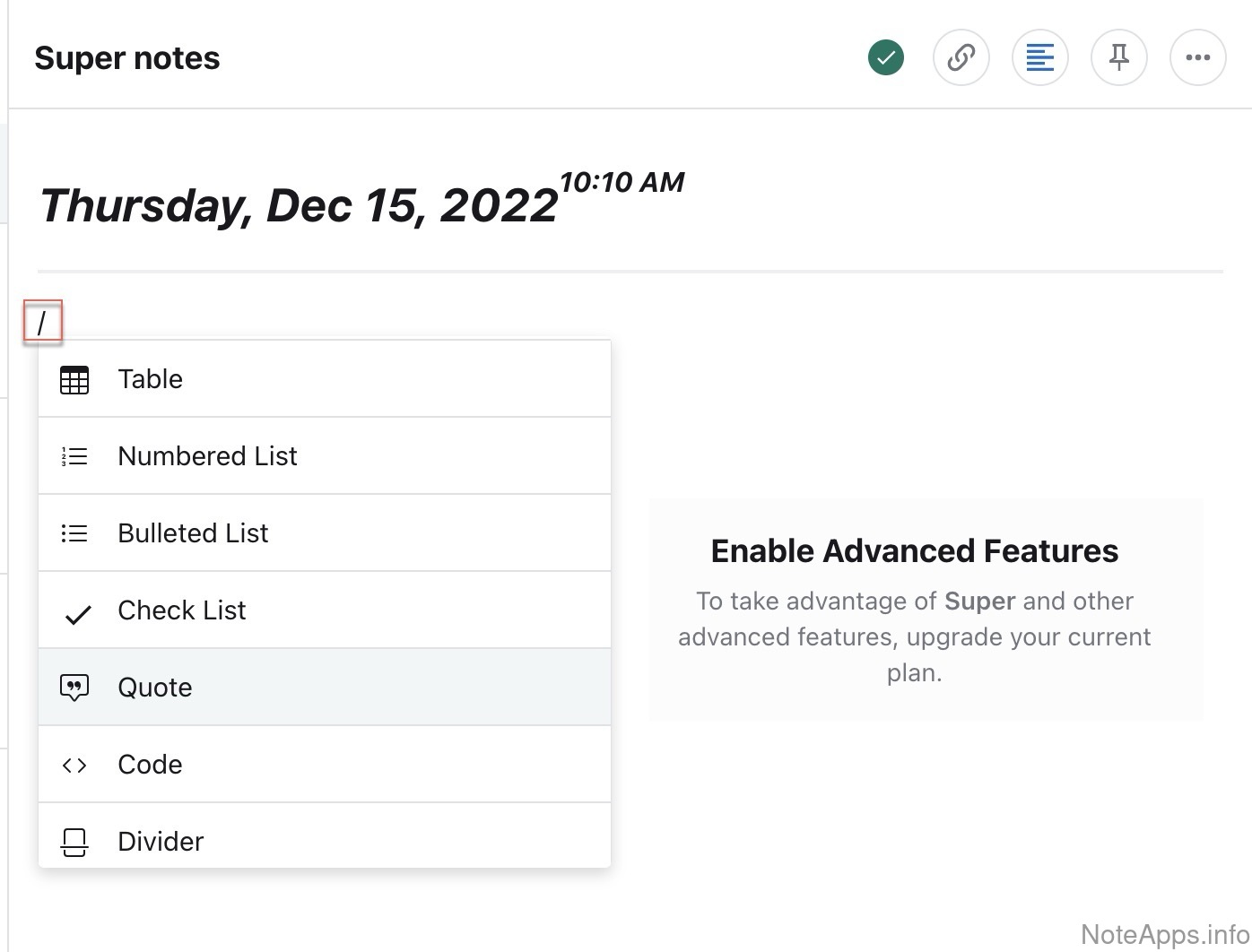Screen dimensions: 1252x952
Task: Click the Bulleted List icon
Action: pyautogui.click(x=74, y=534)
